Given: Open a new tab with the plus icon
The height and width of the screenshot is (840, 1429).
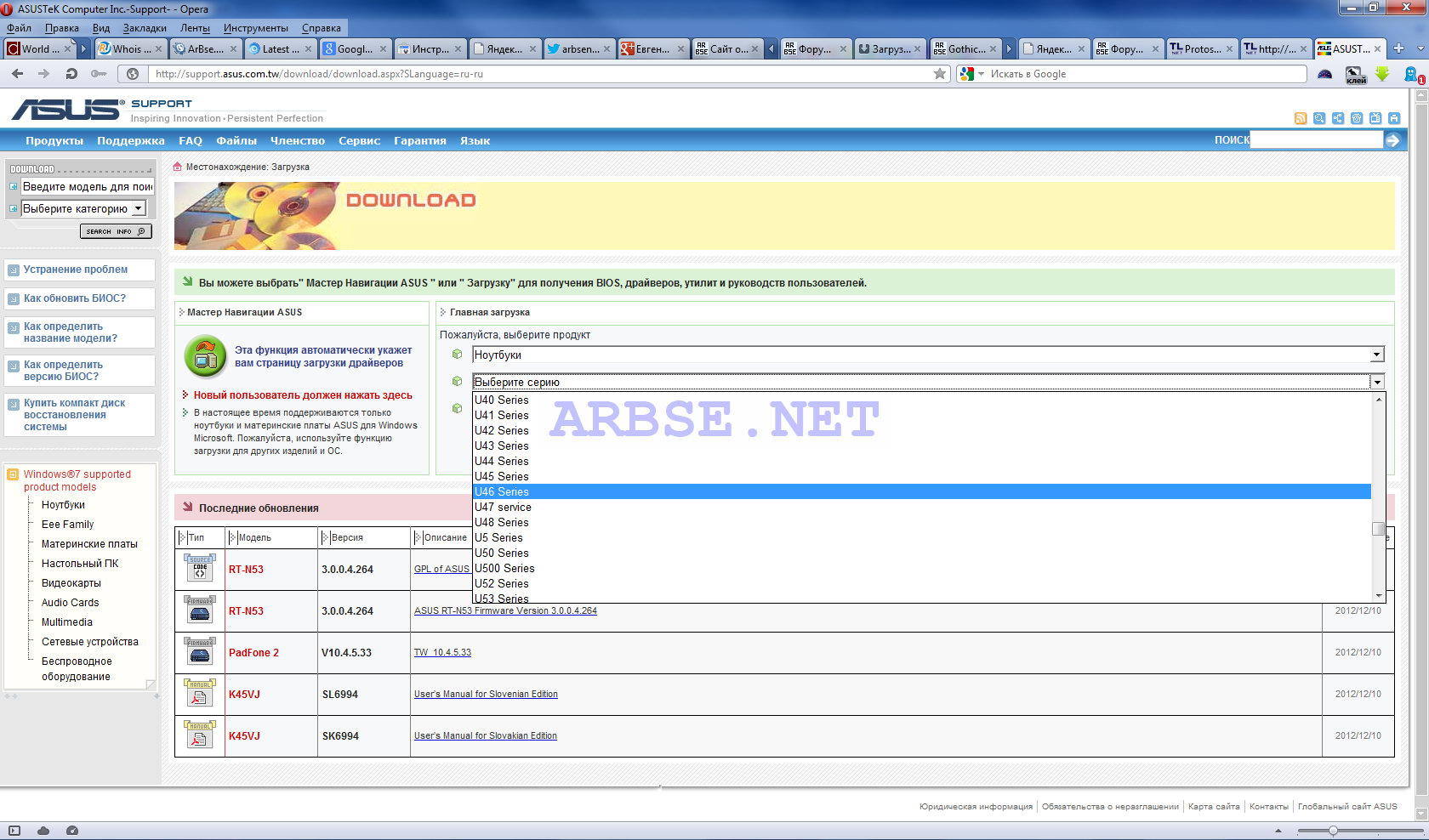Looking at the screenshot, I should (x=1398, y=48).
